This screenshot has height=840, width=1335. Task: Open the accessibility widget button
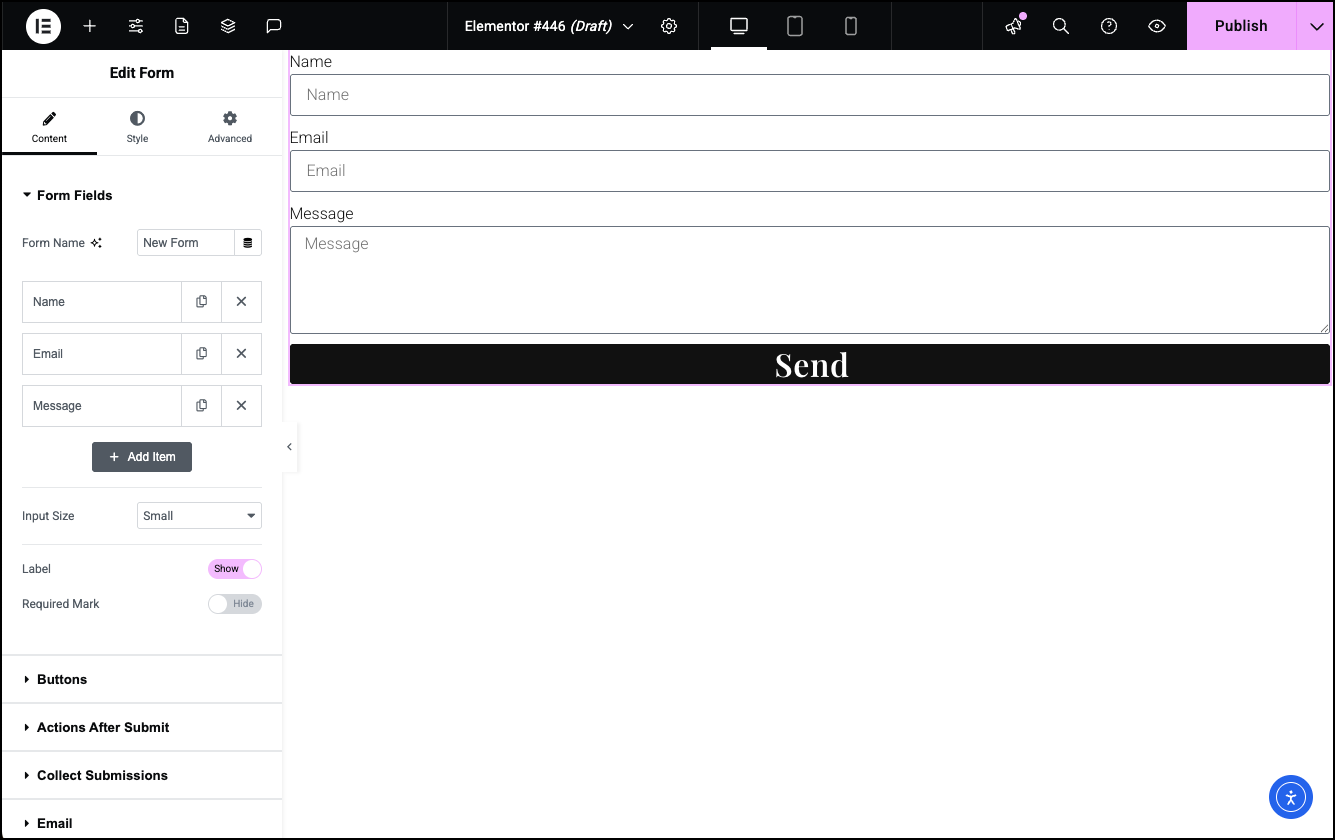coord(1290,797)
